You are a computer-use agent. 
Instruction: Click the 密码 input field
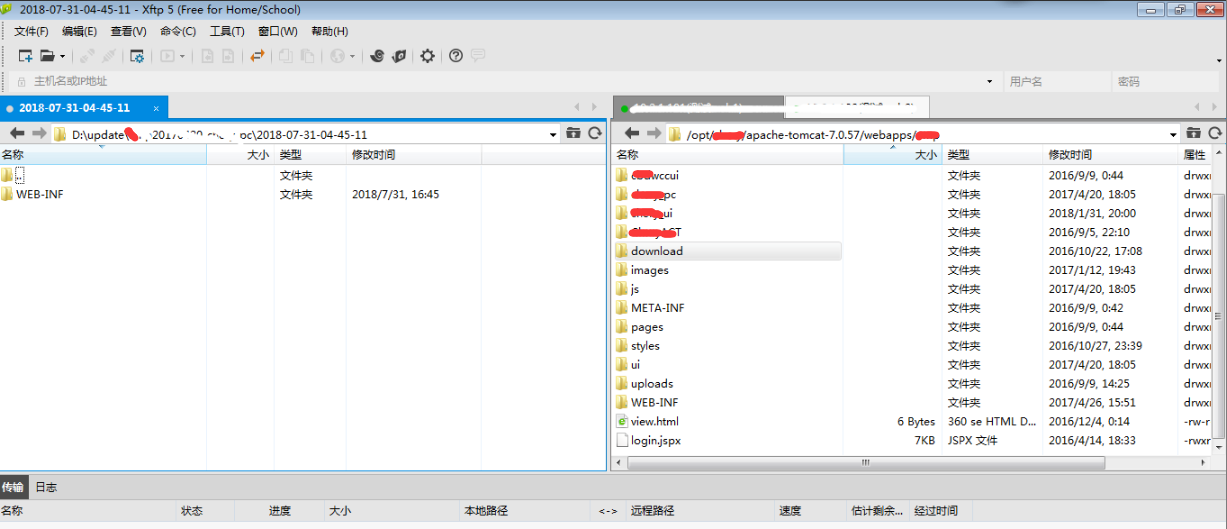(1166, 82)
